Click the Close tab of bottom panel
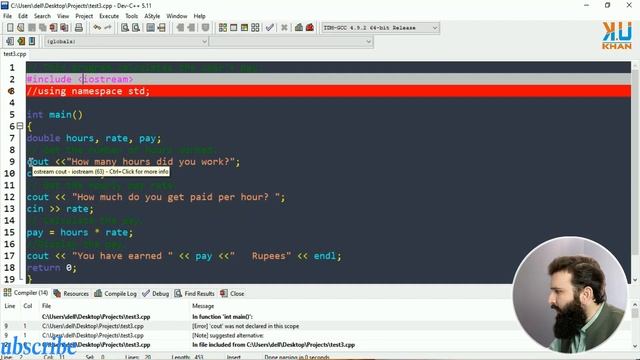Viewport: 640px width, 360px height. tap(232, 293)
